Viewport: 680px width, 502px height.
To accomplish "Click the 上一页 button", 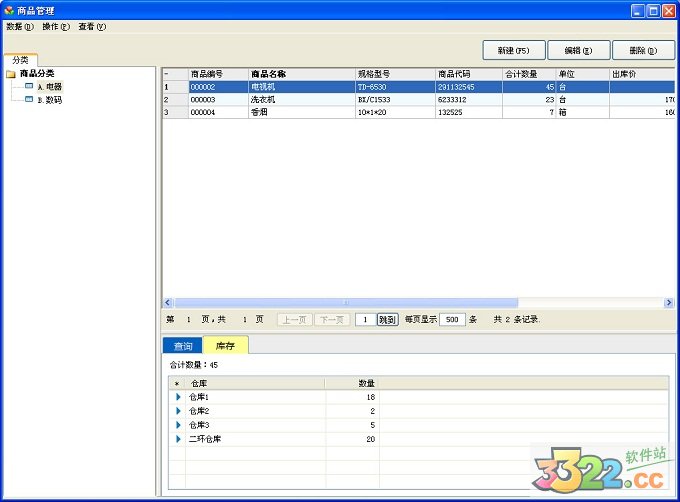I will 294,320.
